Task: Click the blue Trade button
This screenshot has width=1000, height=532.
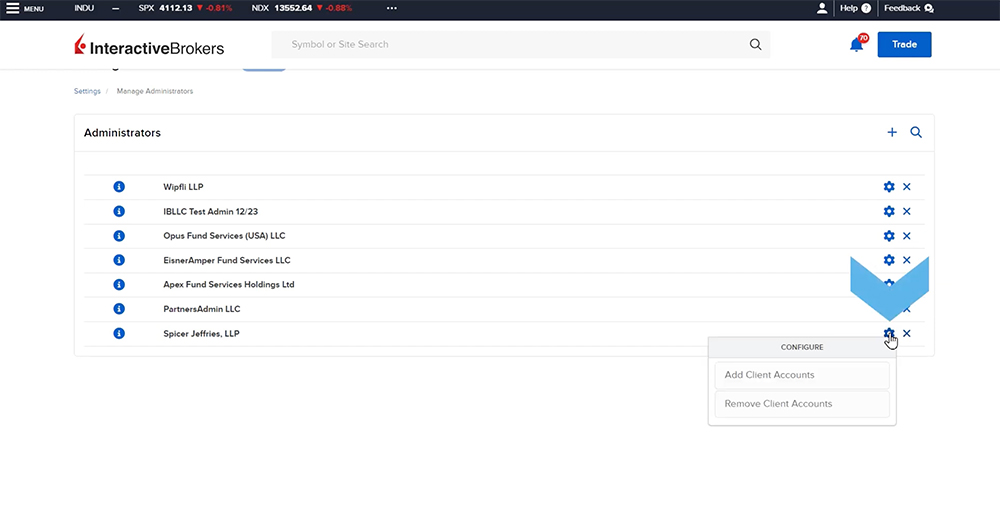Action: pyautogui.click(x=904, y=45)
